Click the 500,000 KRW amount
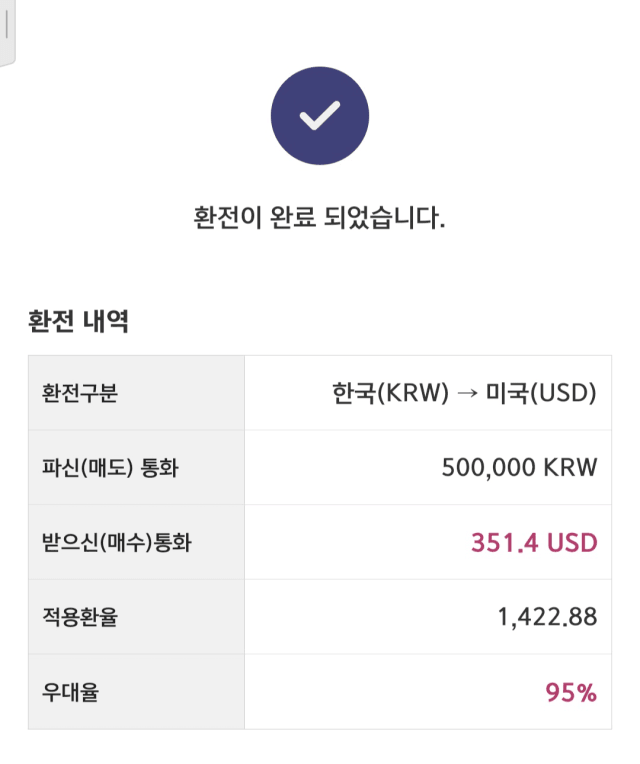The width and height of the screenshot is (640, 764). click(519, 468)
